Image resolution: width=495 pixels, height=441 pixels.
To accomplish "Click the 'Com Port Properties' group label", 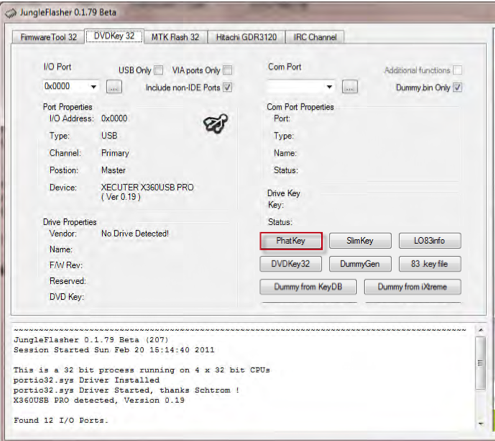I will (x=300, y=107).
